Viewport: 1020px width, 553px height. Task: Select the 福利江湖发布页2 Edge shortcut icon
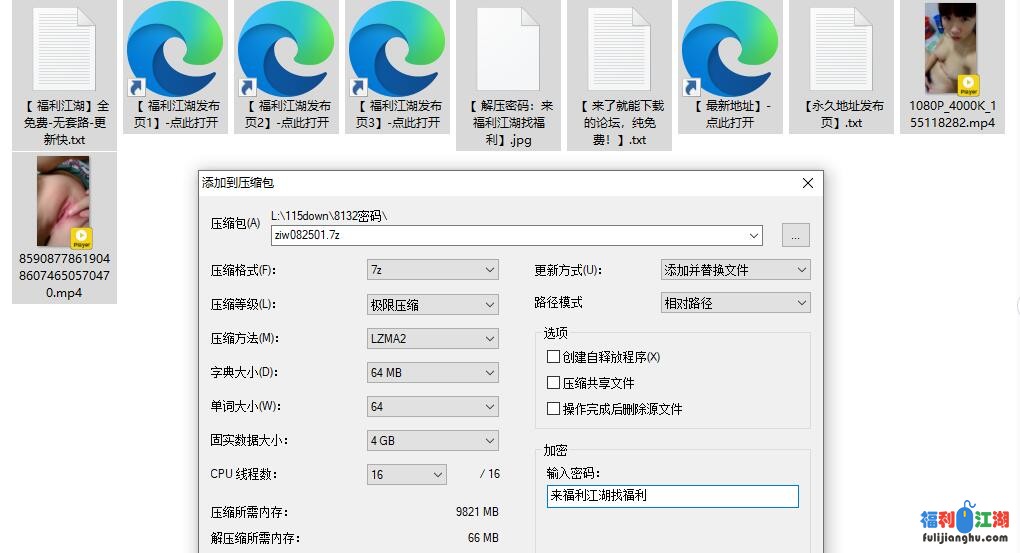pyautogui.click(x=286, y=50)
